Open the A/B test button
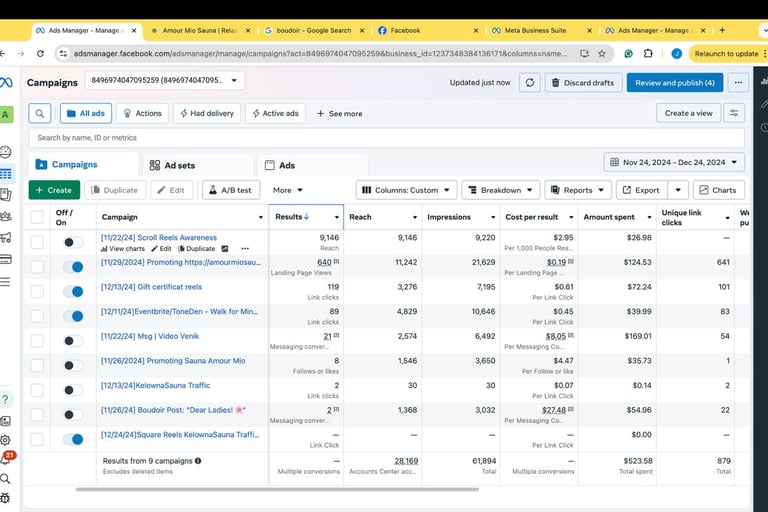Screen dimensions: 768x512 pos(231,190)
